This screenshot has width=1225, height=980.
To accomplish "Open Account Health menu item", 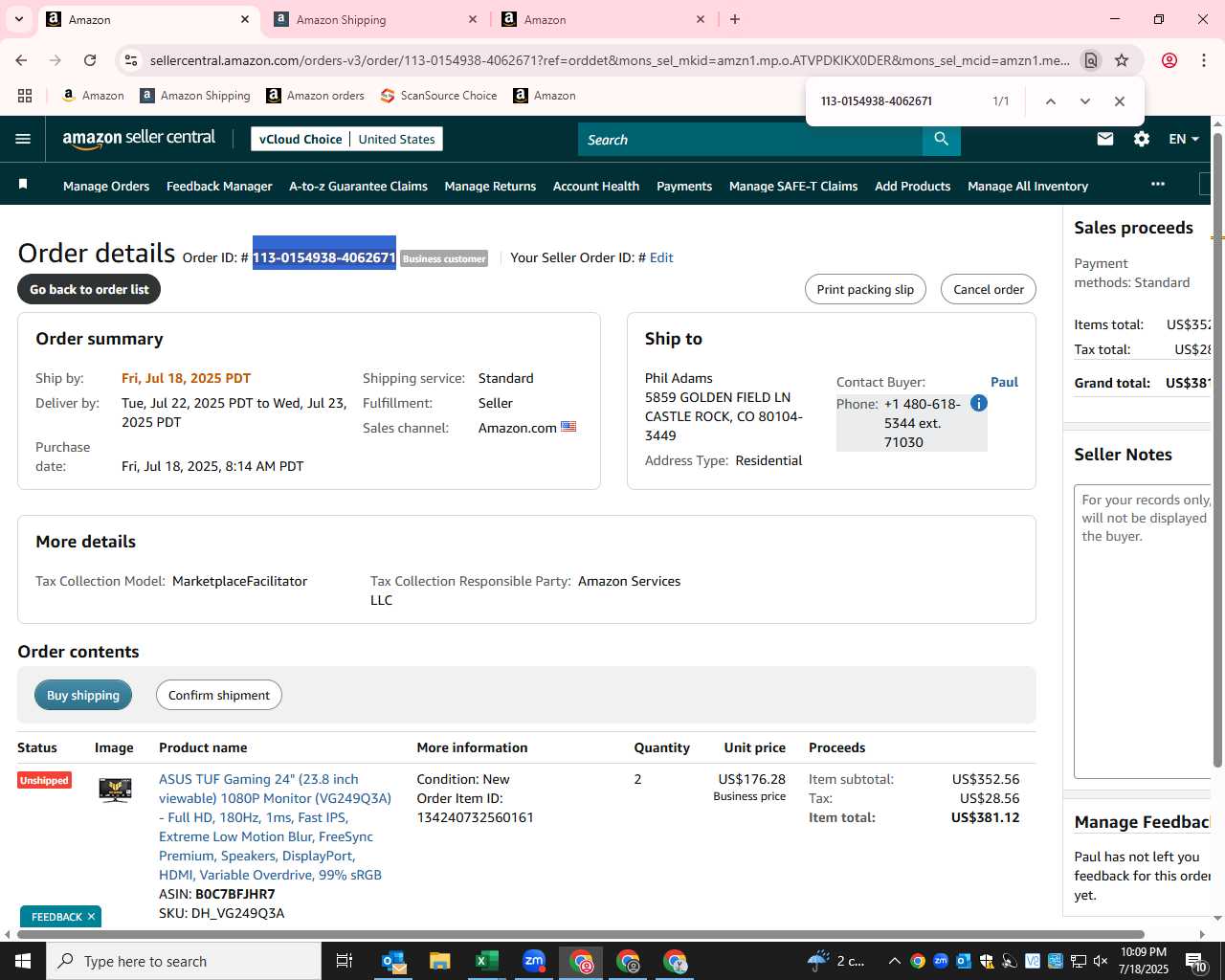I will pyautogui.click(x=596, y=186).
